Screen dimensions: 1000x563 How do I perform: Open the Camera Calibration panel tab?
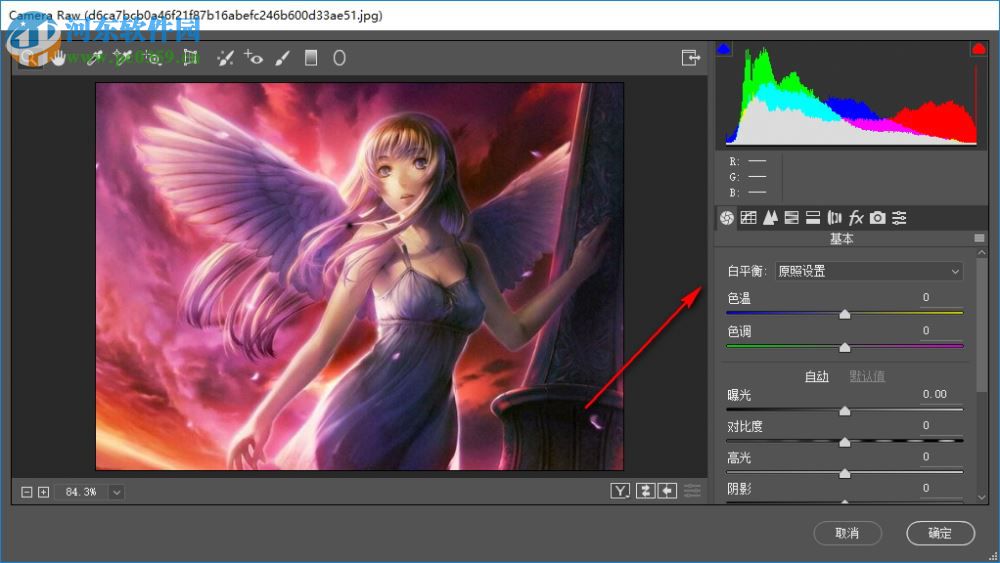point(878,218)
